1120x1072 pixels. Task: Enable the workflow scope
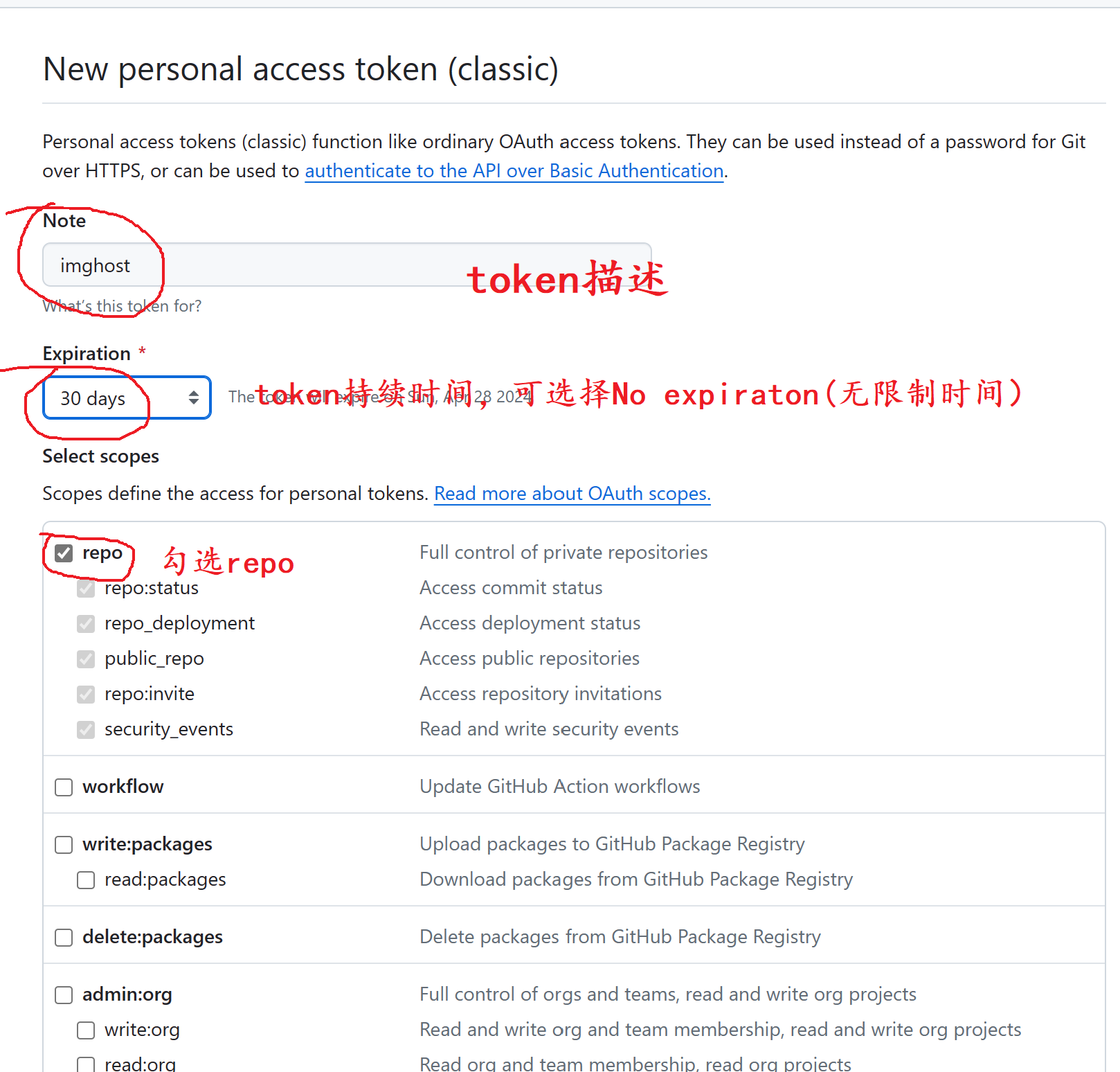[63, 787]
